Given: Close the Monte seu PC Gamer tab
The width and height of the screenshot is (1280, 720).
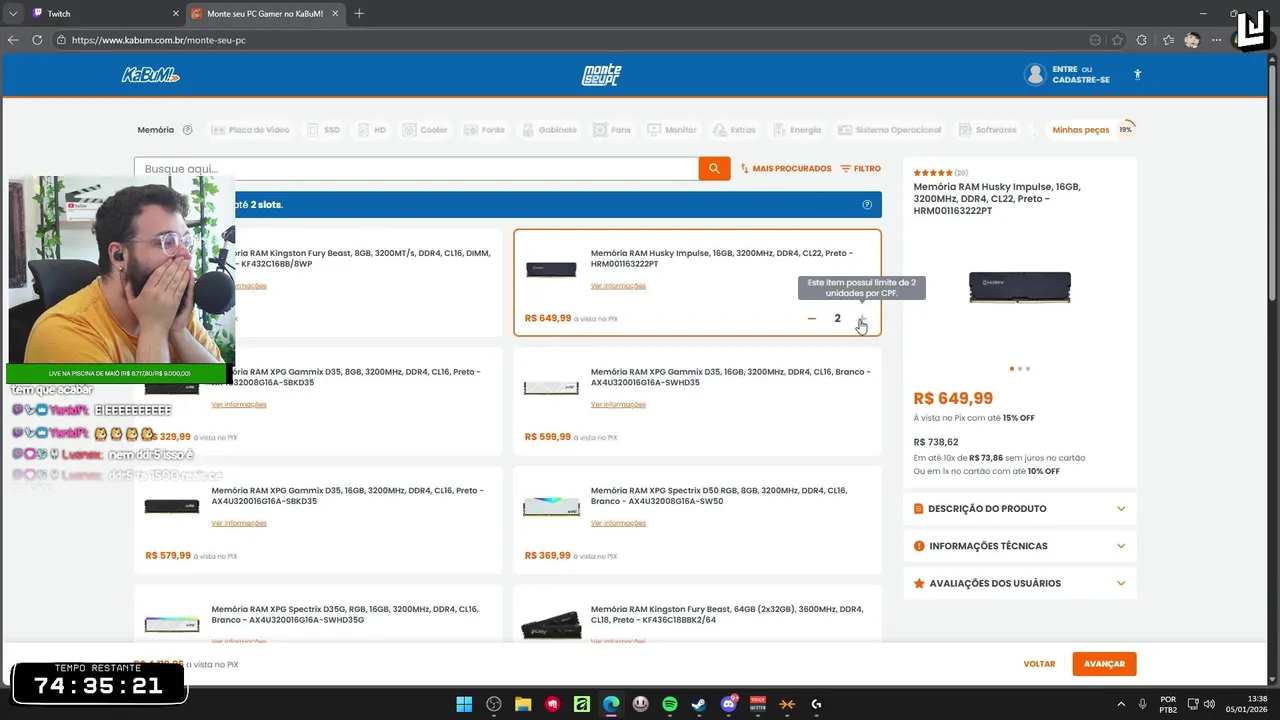Looking at the screenshot, I should pos(335,14).
